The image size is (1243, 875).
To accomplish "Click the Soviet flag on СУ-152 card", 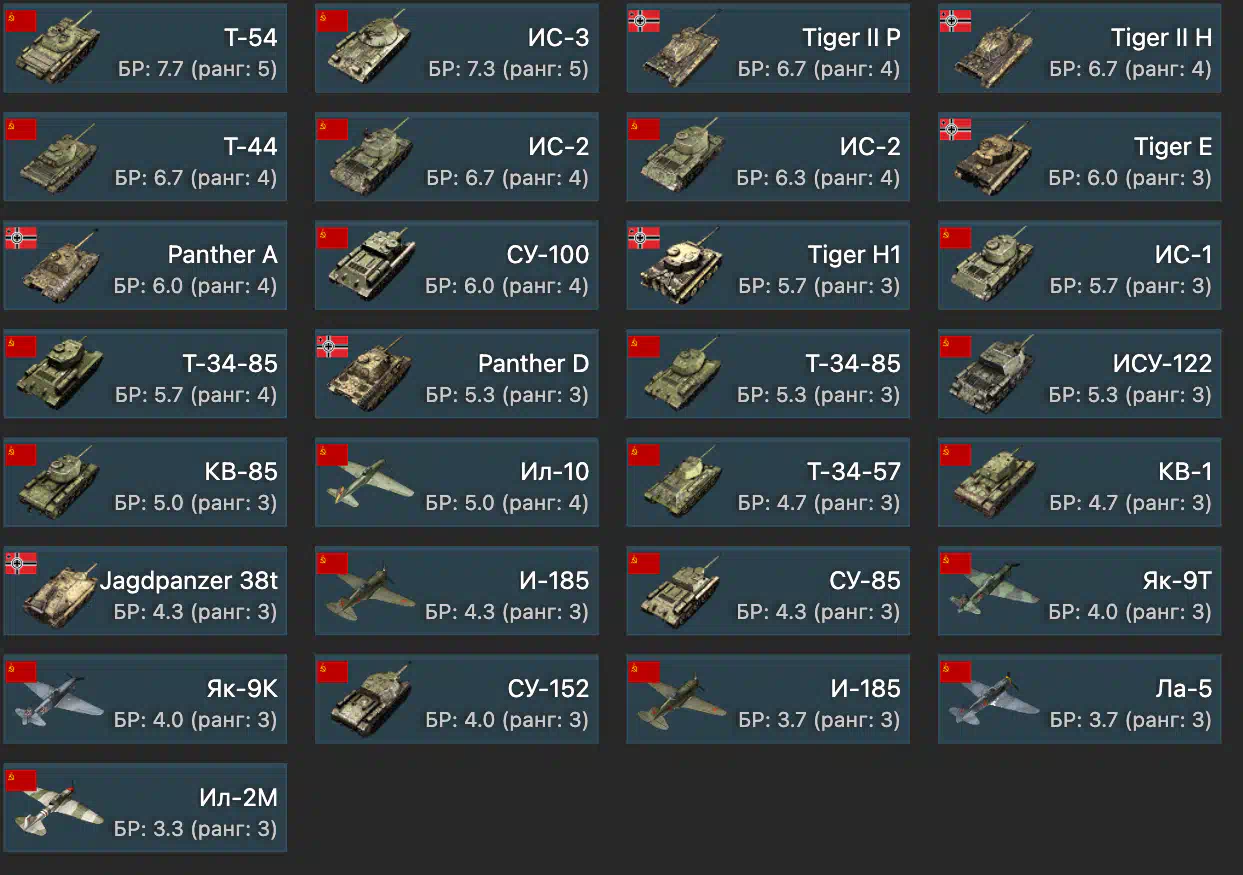I will [x=333, y=671].
